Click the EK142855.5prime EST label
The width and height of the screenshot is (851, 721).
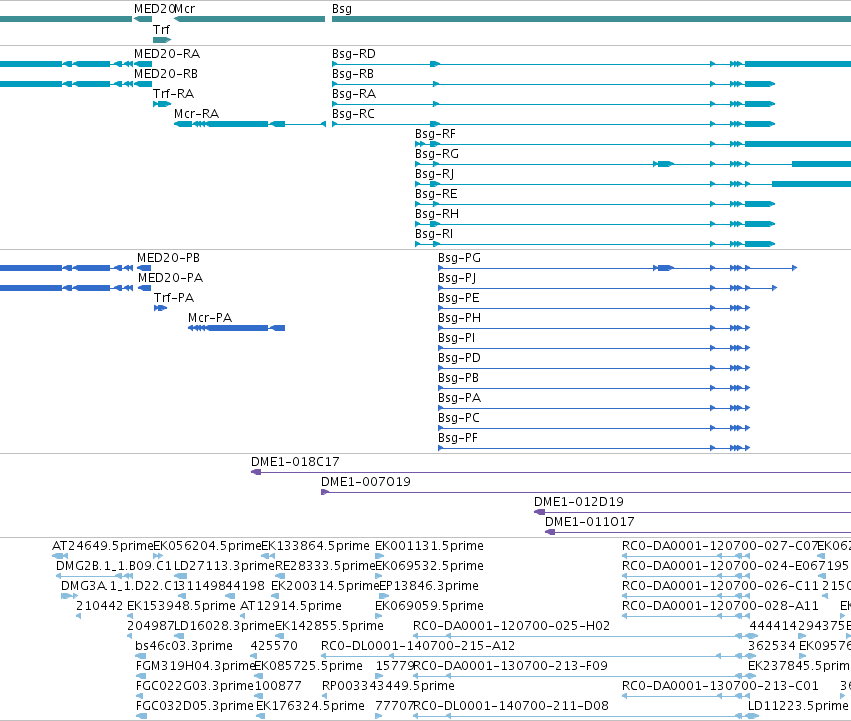[x=329, y=627]
